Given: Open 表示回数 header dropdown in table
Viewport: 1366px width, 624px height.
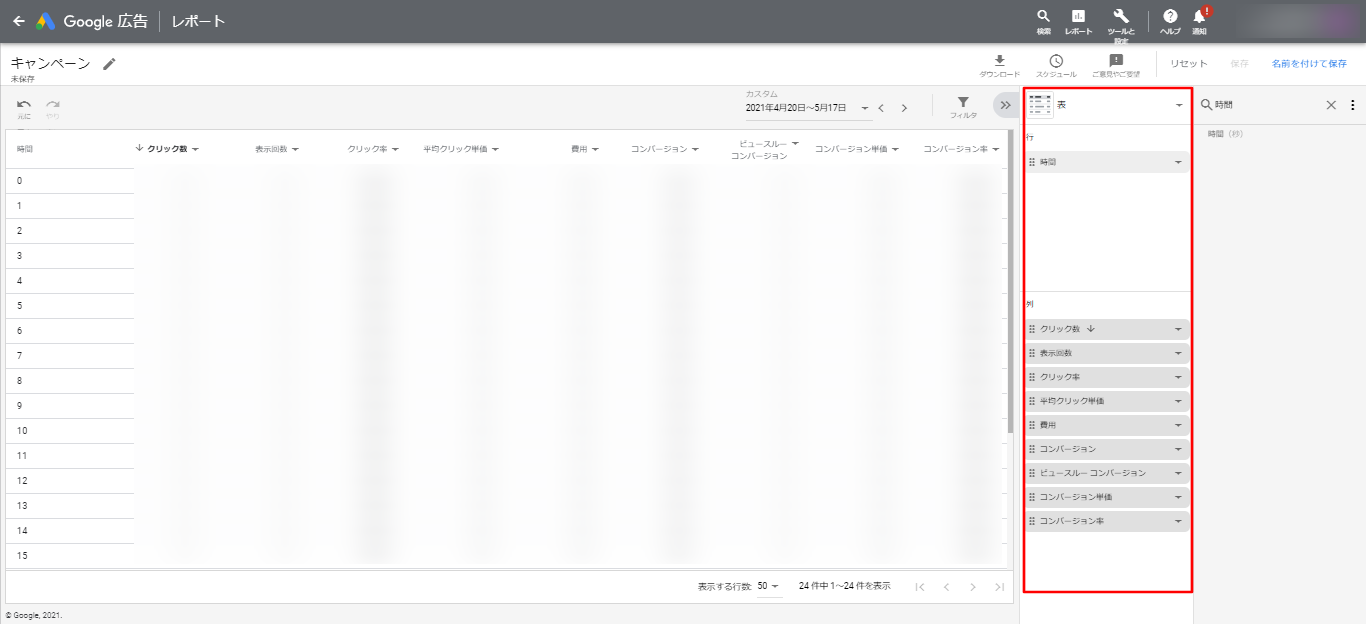Looking at the screenshot, I should (295, 149).
